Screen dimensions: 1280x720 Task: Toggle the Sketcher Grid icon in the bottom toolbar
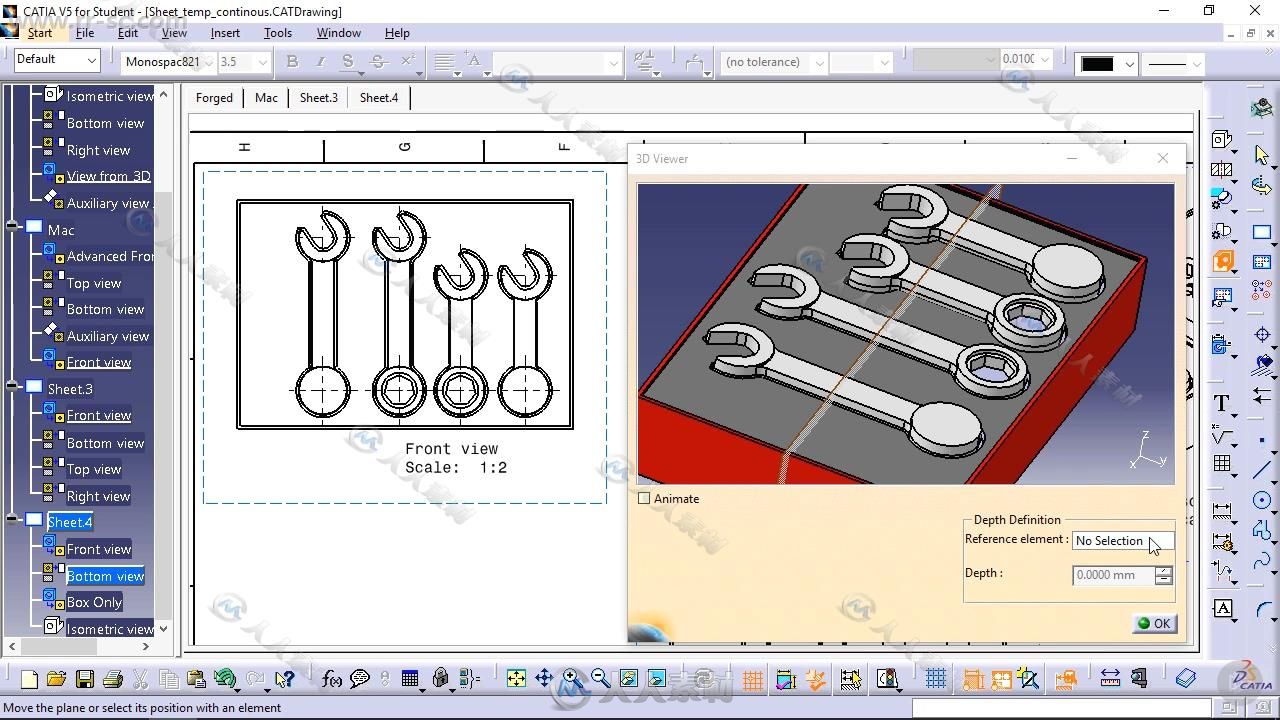[936, 679]
